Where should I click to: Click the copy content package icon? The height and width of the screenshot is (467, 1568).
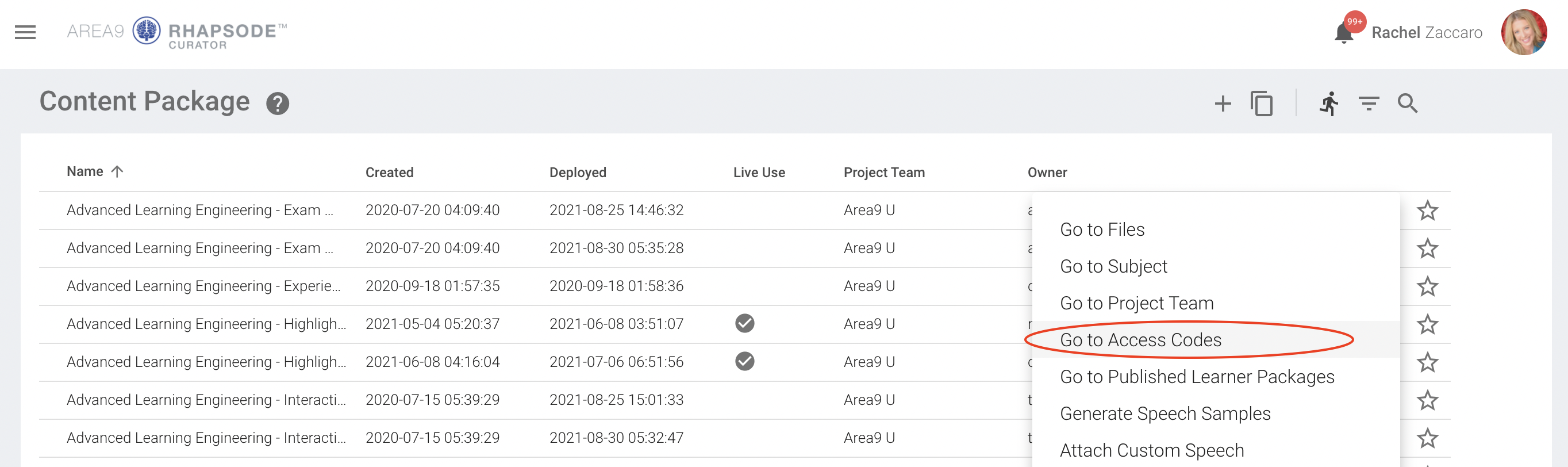pyautogui.click(x=1261, y=104)
